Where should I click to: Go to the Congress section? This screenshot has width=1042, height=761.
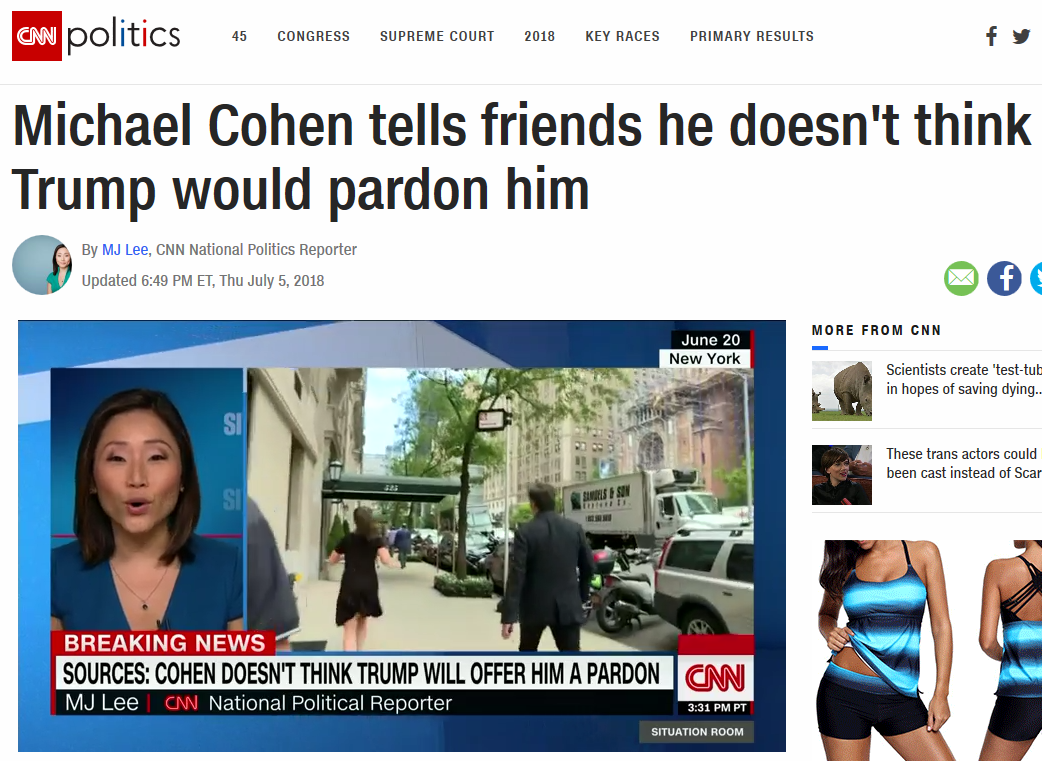(314, 36)
